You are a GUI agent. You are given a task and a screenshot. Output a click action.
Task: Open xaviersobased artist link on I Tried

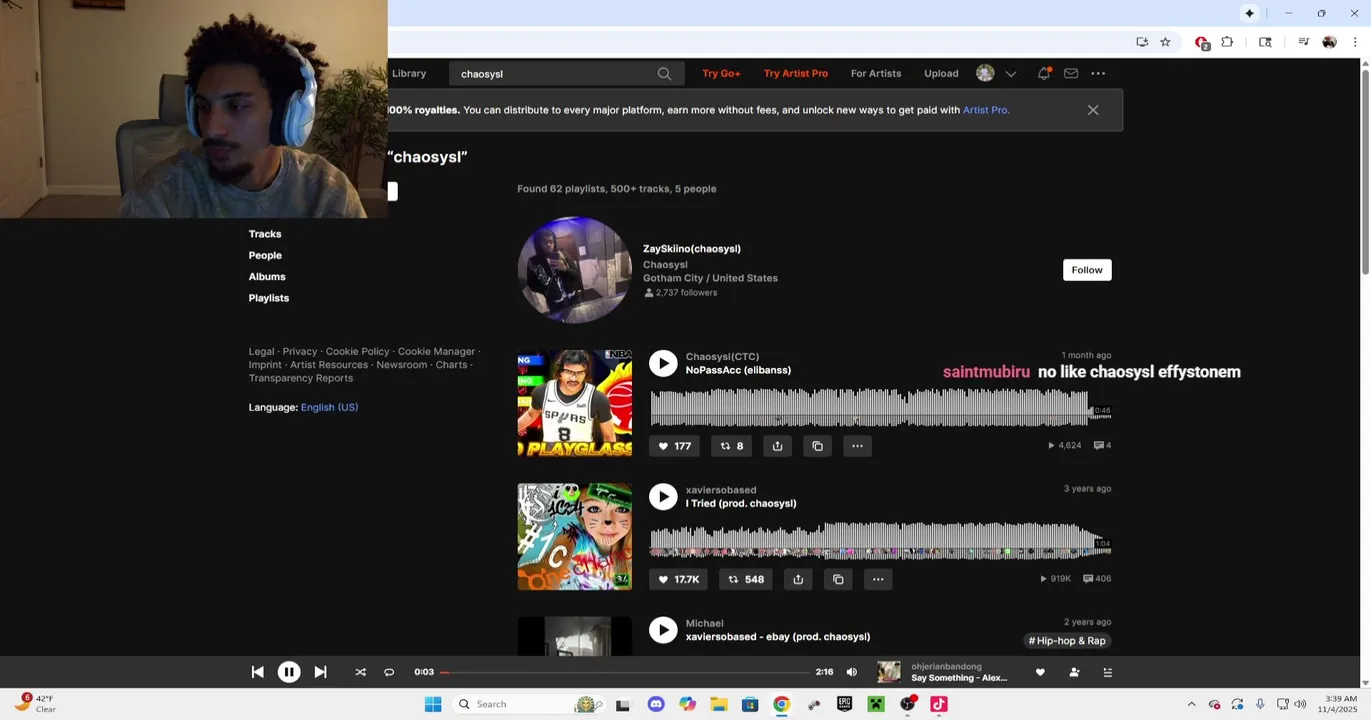pos(721,490)
